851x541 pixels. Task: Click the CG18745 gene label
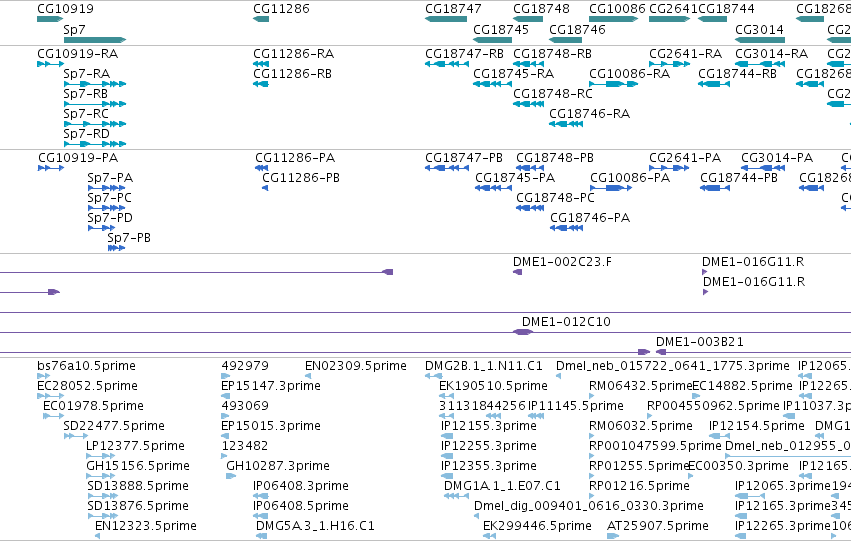coord(500,29)
